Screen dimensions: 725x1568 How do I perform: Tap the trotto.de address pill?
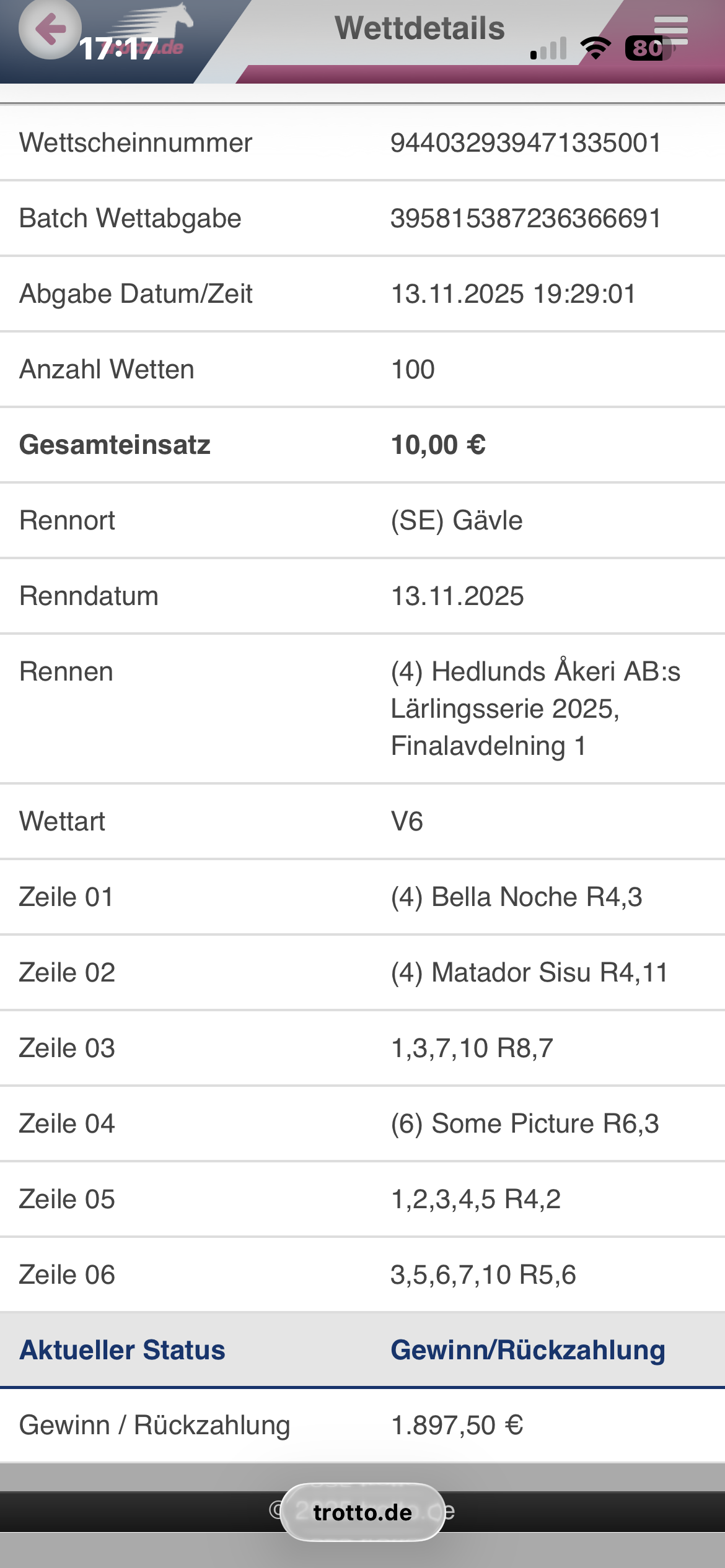[x=362, y=1512]
